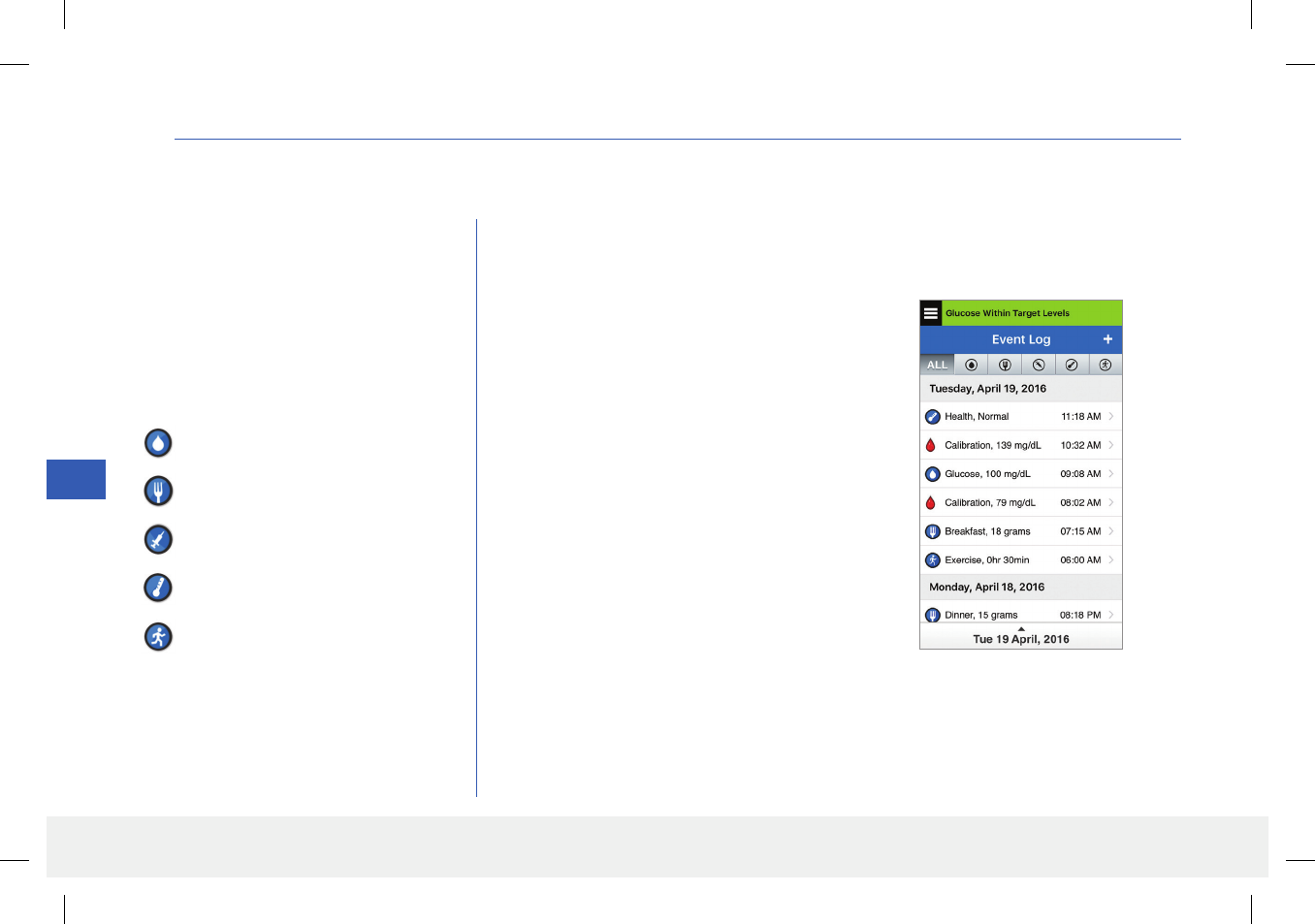Add a new event with plus icon

1107,339
